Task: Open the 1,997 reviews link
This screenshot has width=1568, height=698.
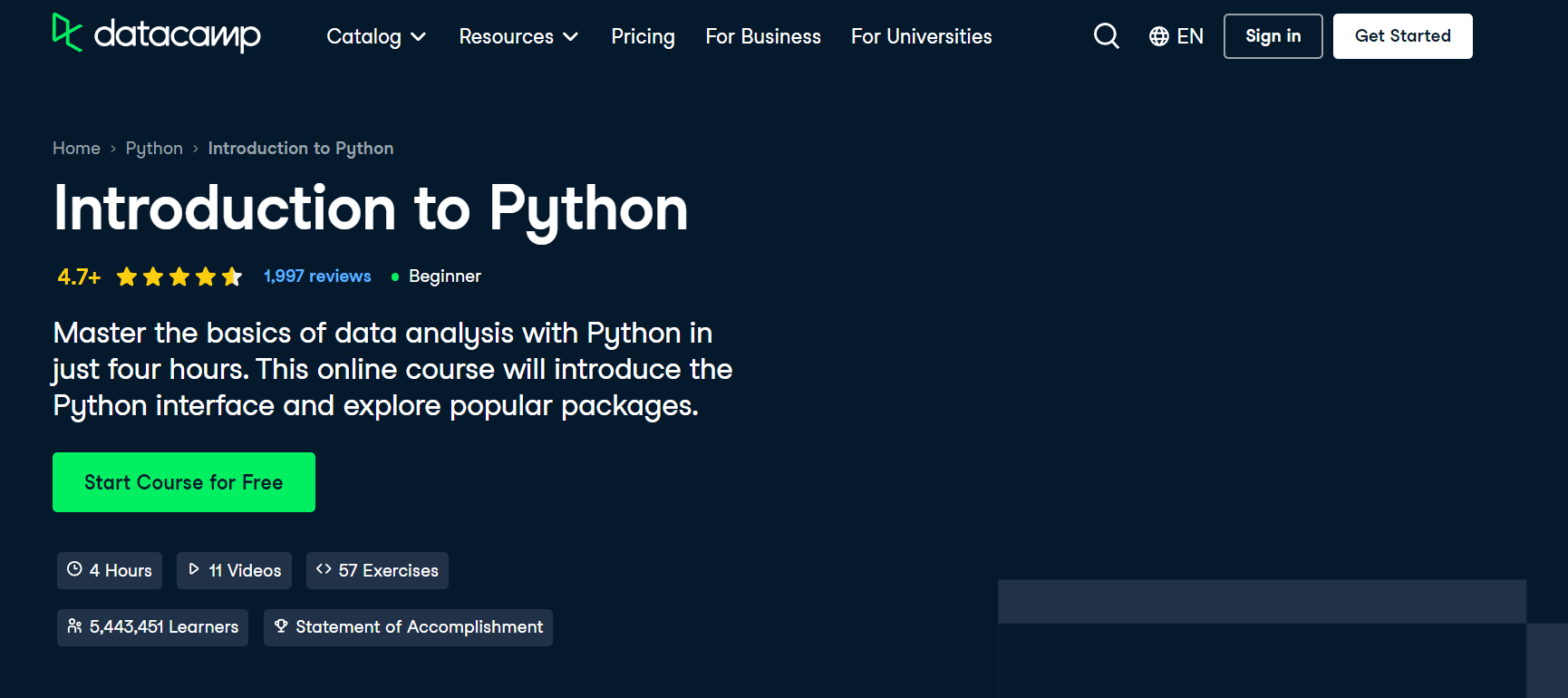Action: 317,276
